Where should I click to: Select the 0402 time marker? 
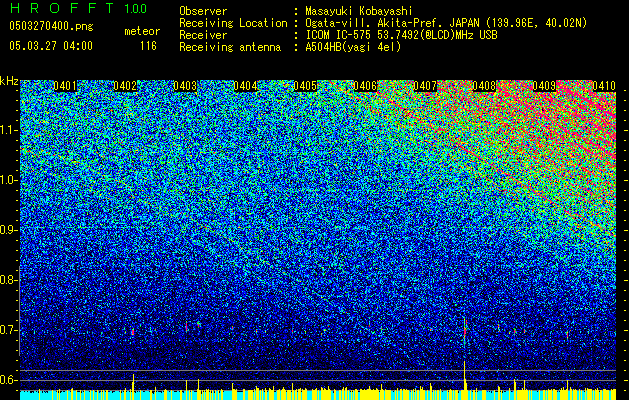[125, 86]
